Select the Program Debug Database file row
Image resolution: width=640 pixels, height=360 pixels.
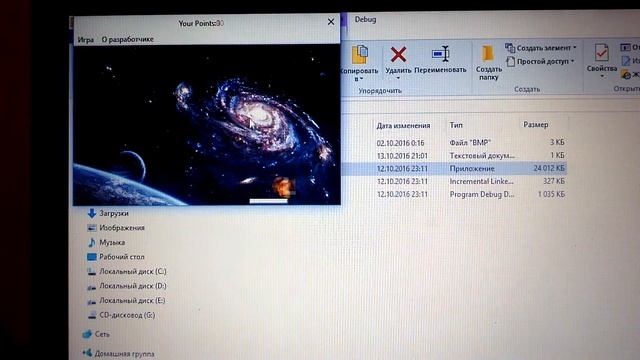(x=454, y=194)
